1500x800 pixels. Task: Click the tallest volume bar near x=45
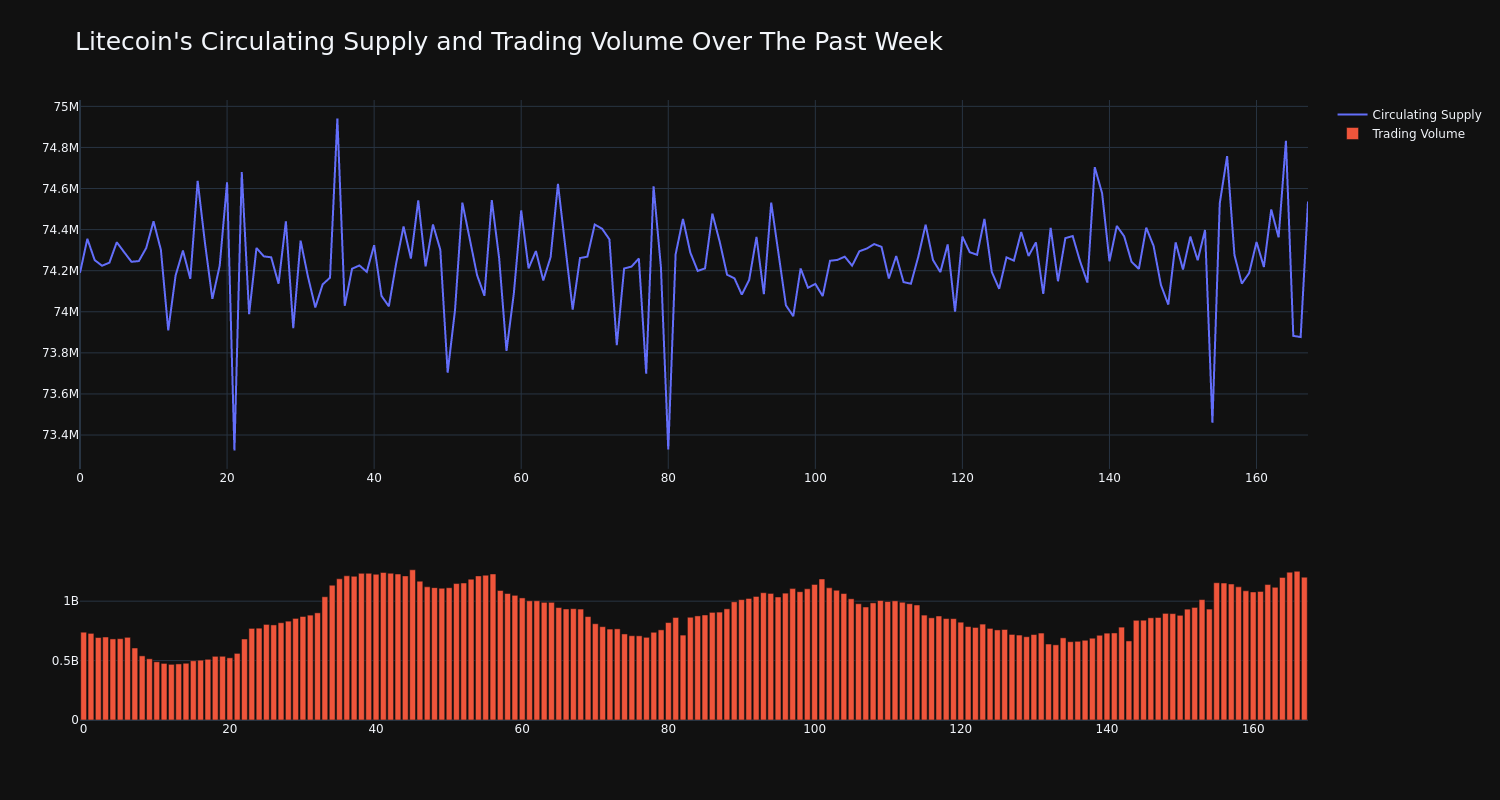[x=412, y=645]
